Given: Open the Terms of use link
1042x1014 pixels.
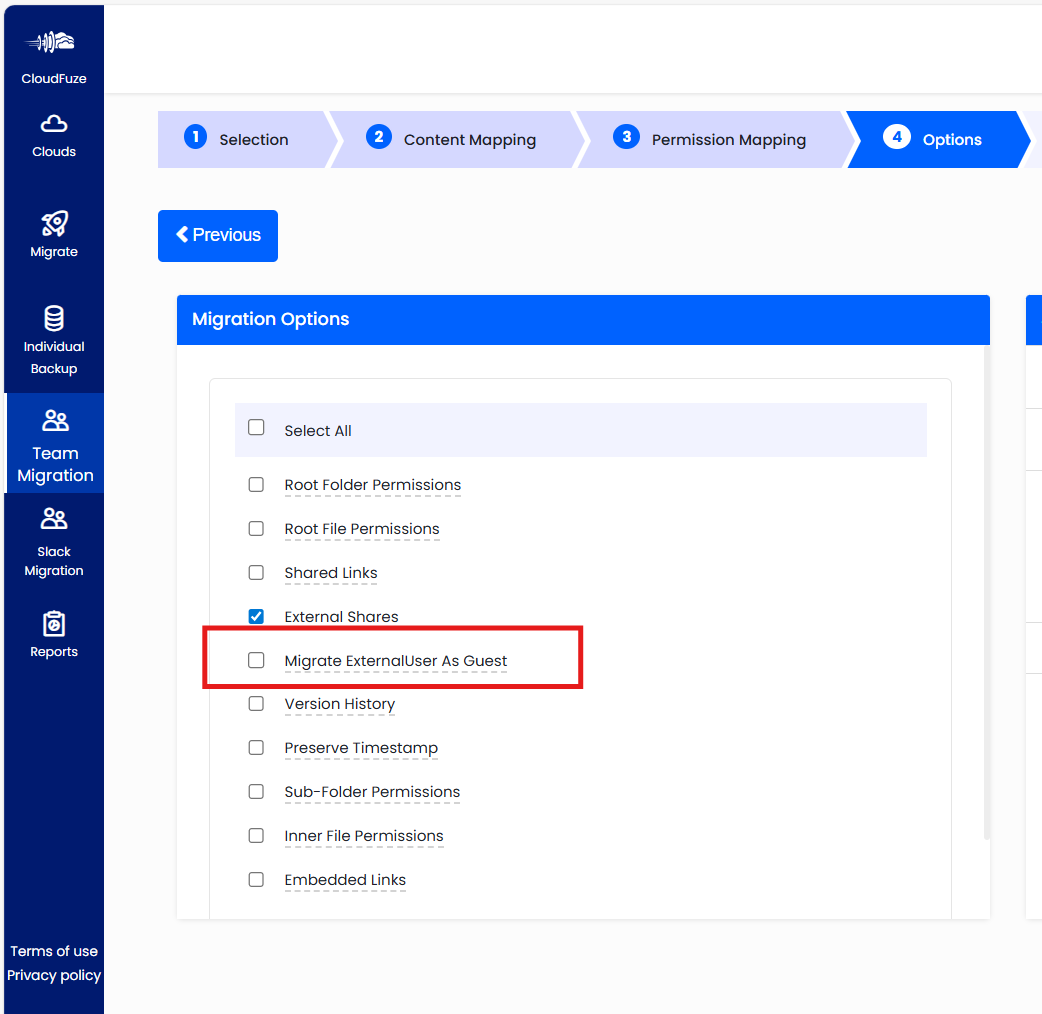Looking at the screenshot, I should 53,951.
